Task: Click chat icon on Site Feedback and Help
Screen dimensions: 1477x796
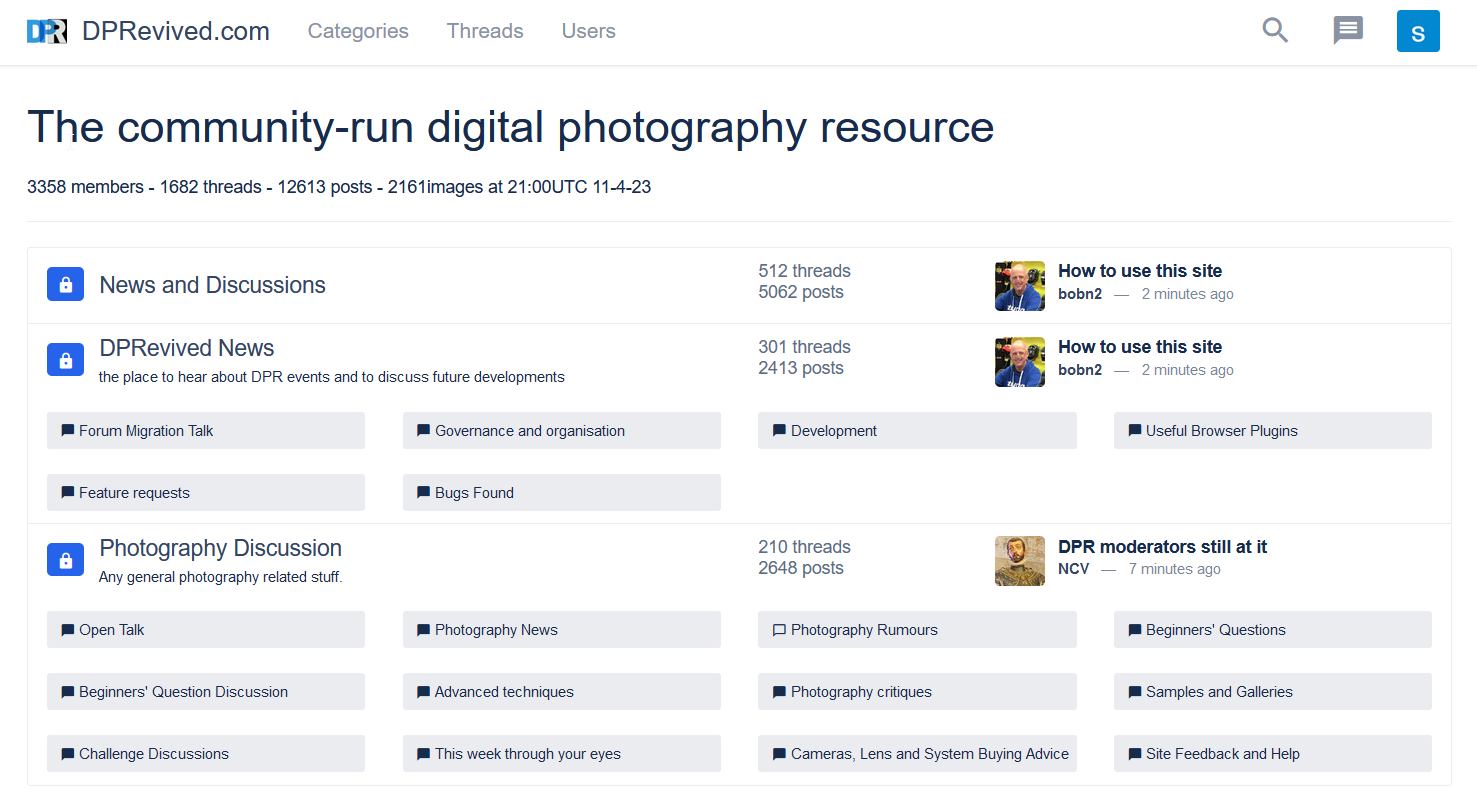Action: [1135, 754]
